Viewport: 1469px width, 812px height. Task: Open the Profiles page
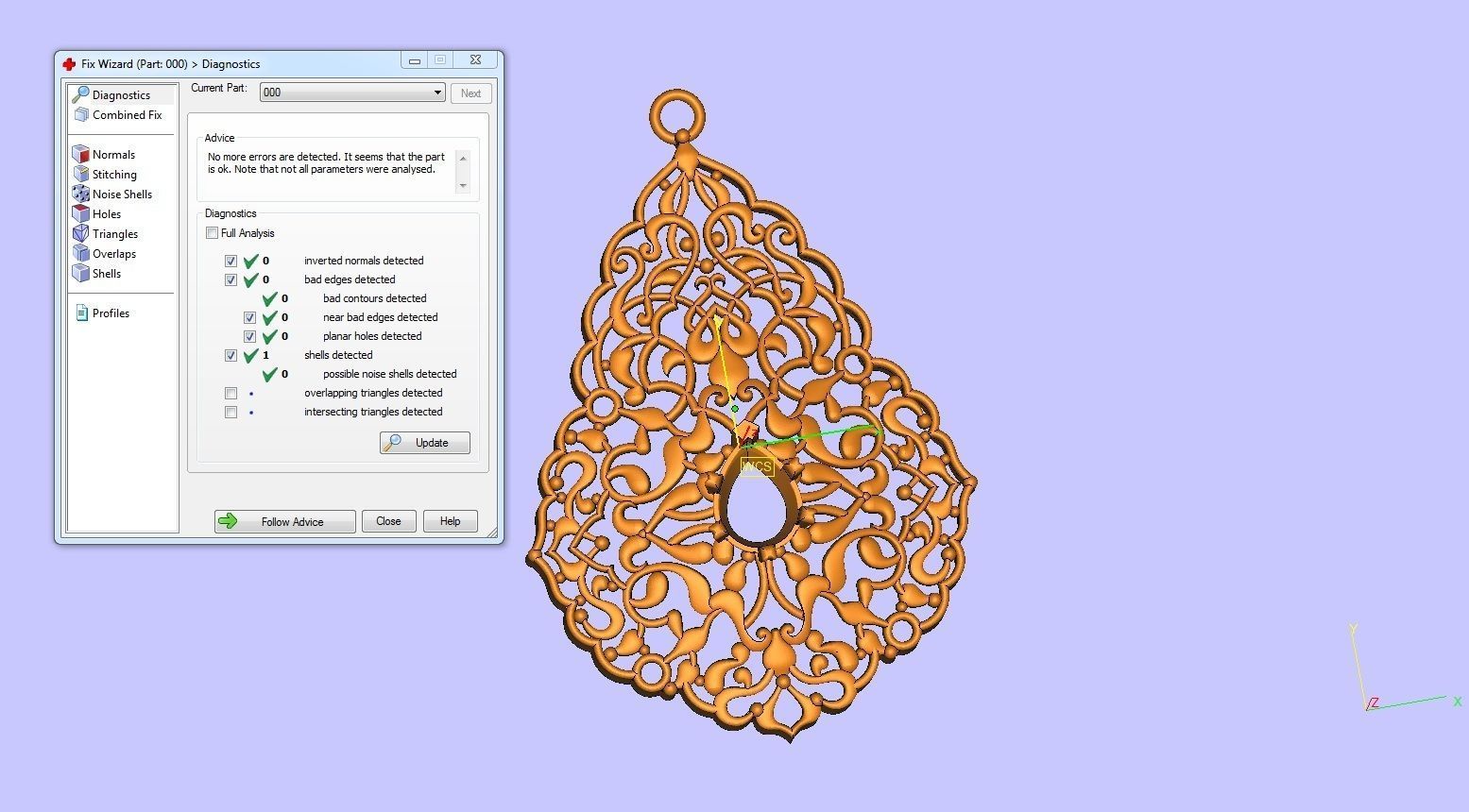(x=111, y=313)
